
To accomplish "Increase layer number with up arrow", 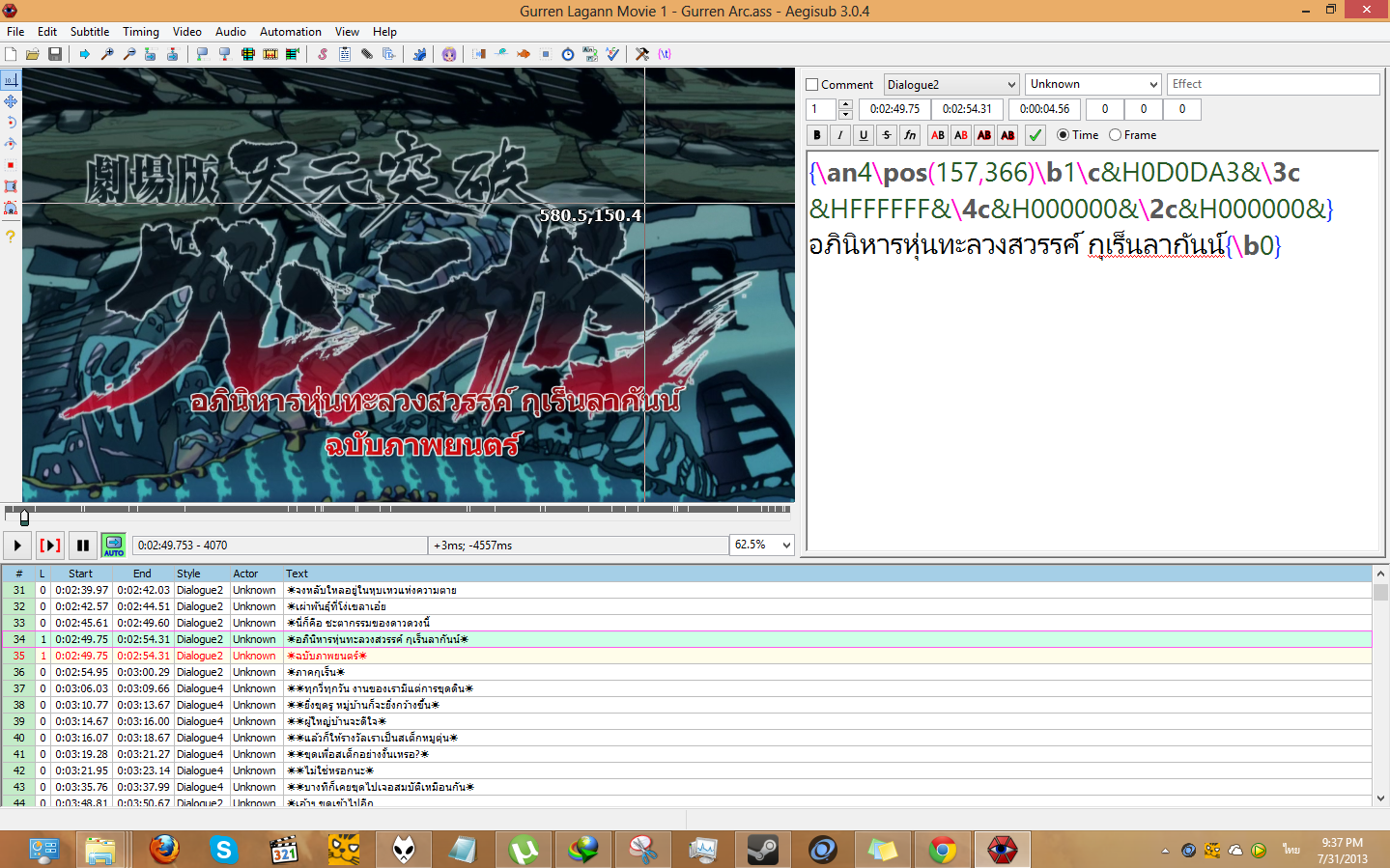I will point(845,104).
